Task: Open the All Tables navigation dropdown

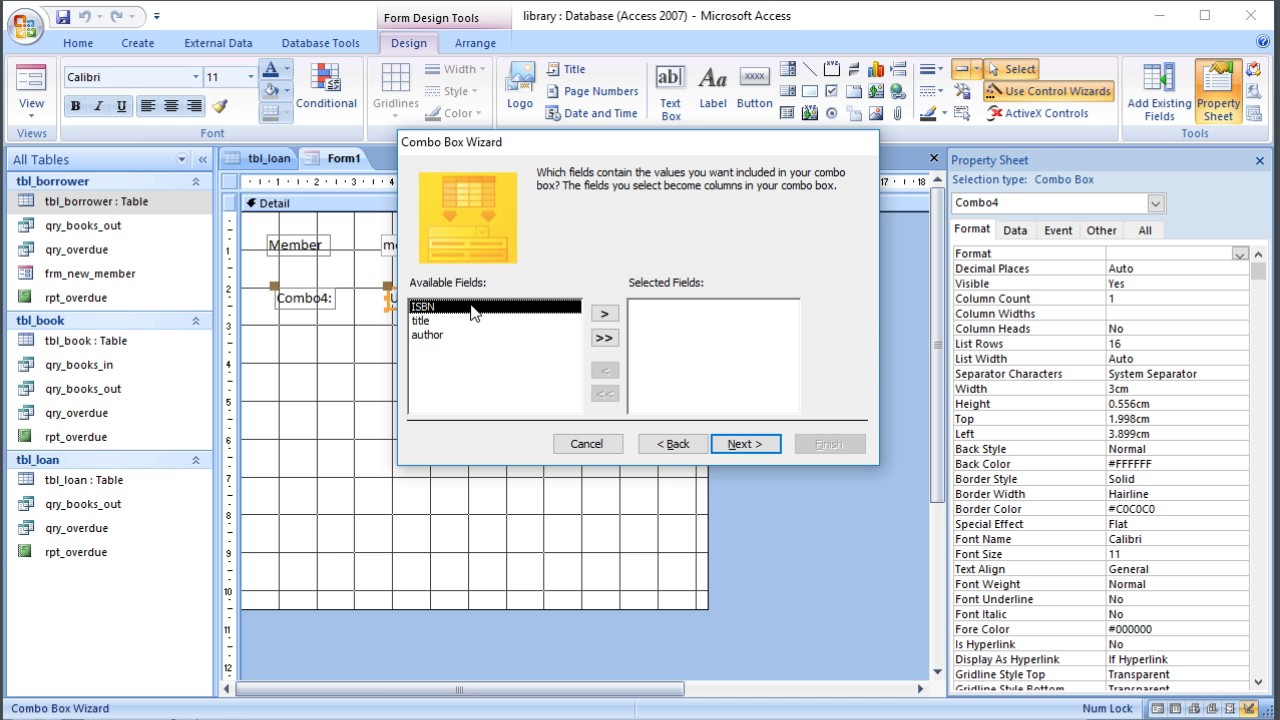Action: point(182,159)
